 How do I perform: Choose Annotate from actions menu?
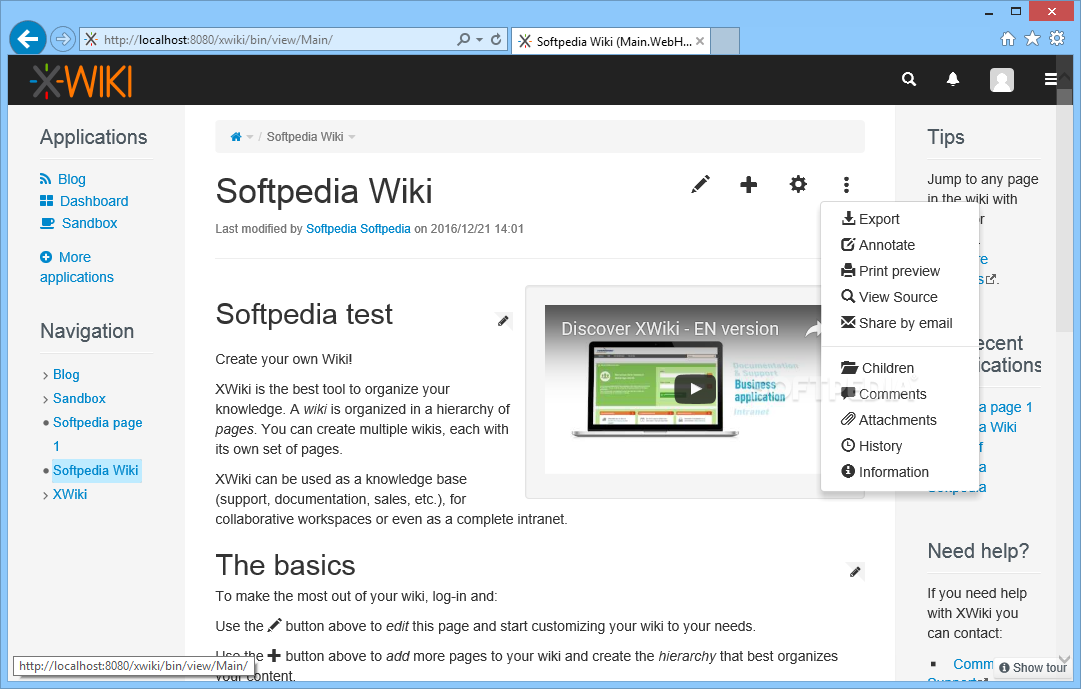(878, 245)
